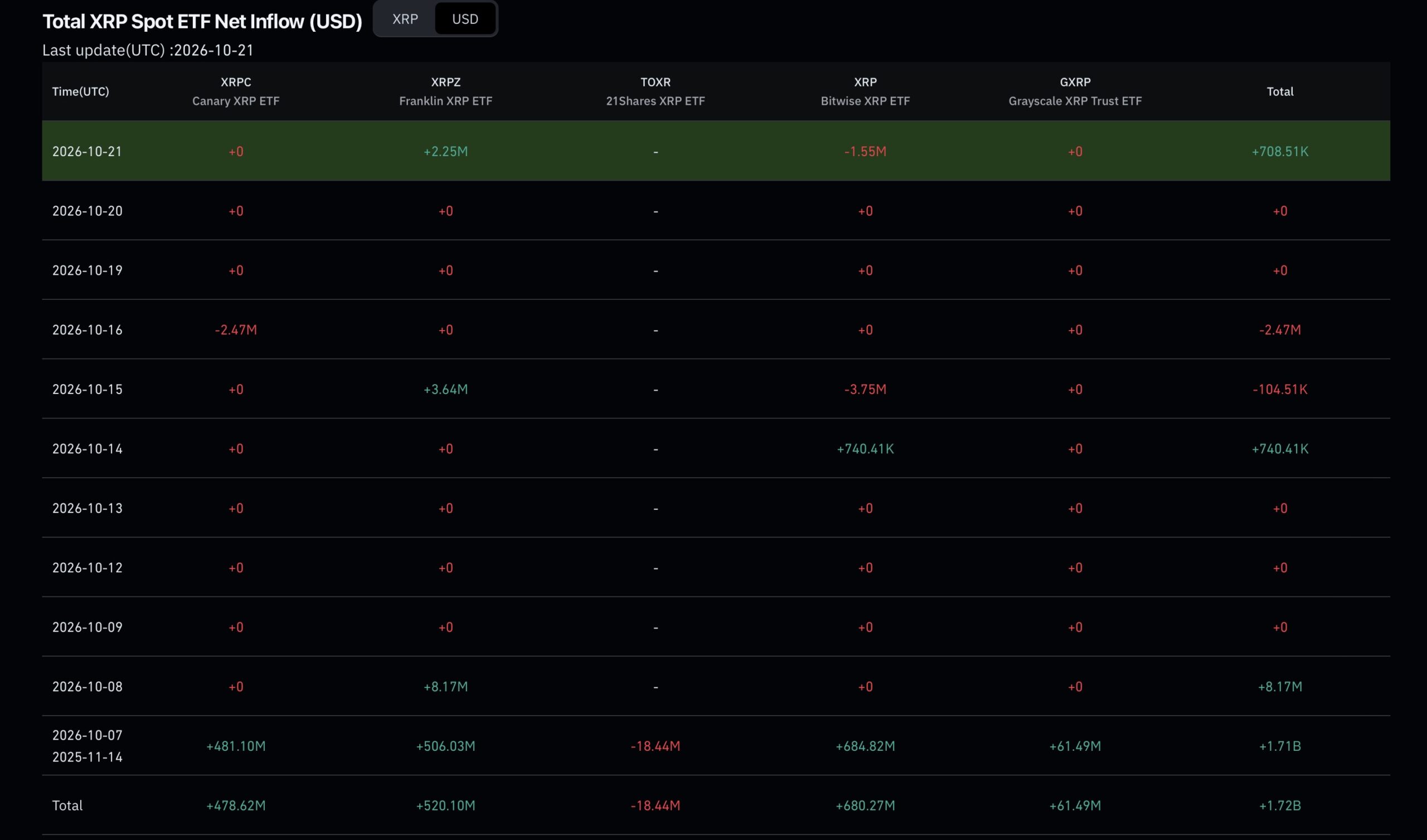Screen dimensions: 1427x840
Task: Click the +684.82M Bitwise value
Action: [x=865, y=746]
